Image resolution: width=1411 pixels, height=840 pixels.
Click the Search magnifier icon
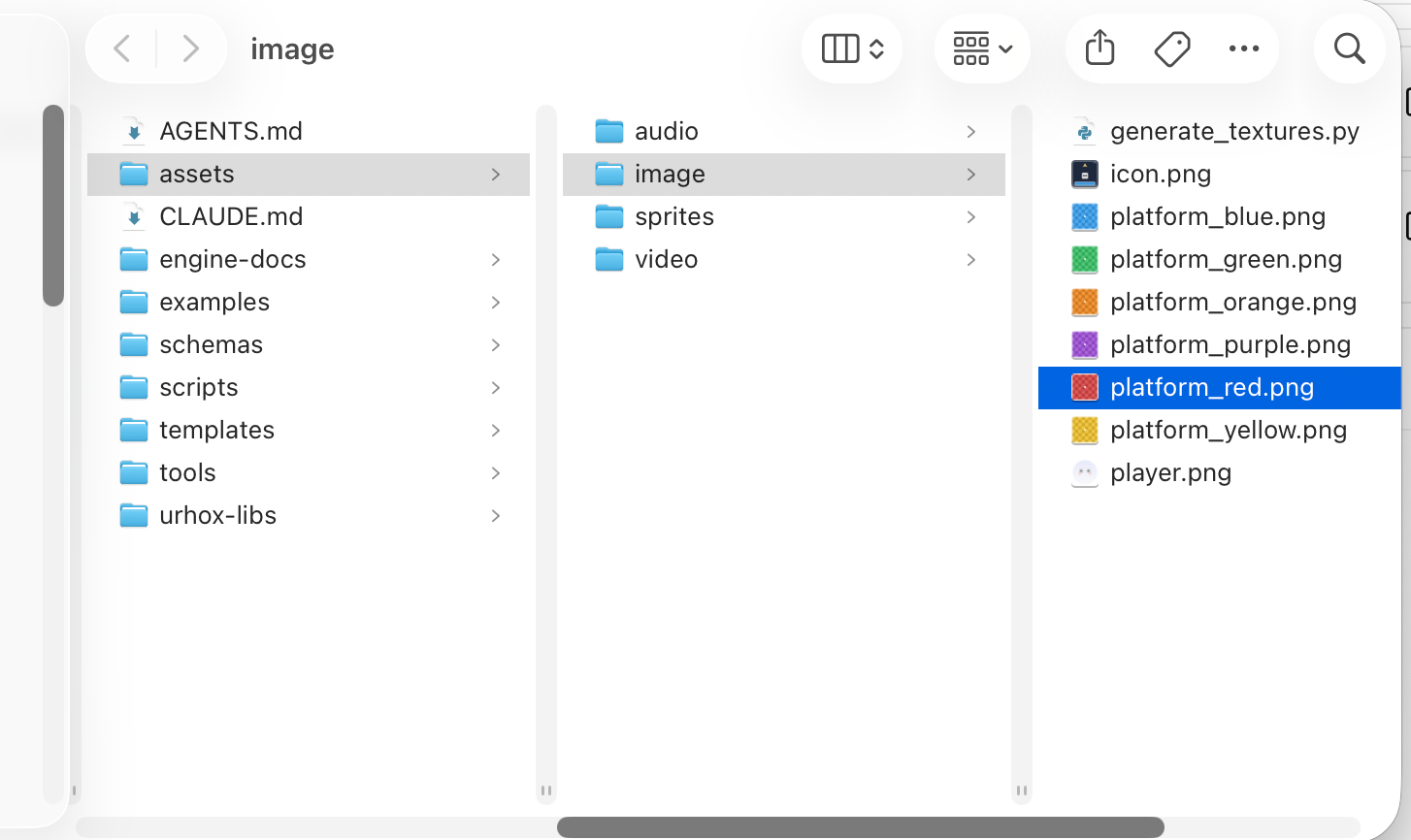click(1349, 48)
